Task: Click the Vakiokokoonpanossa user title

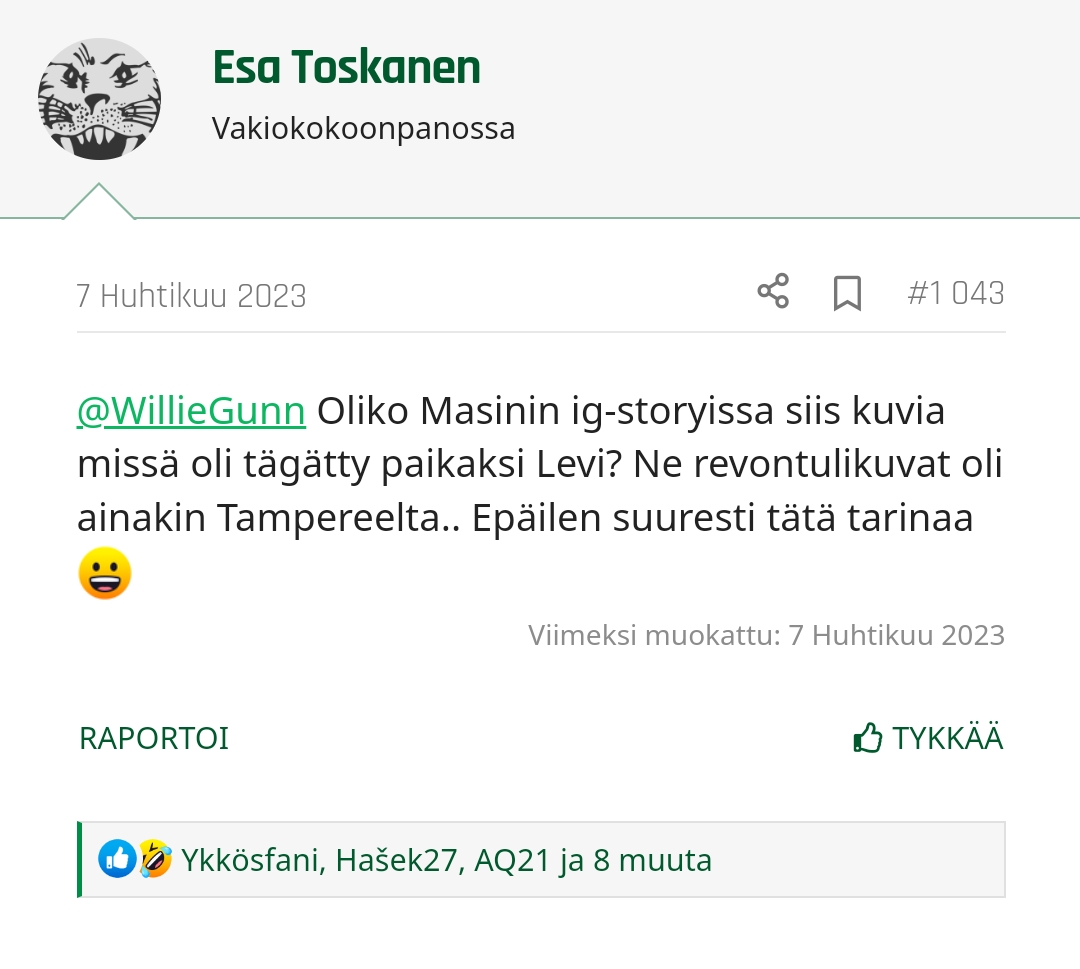Action: click(x=363, y=129)
